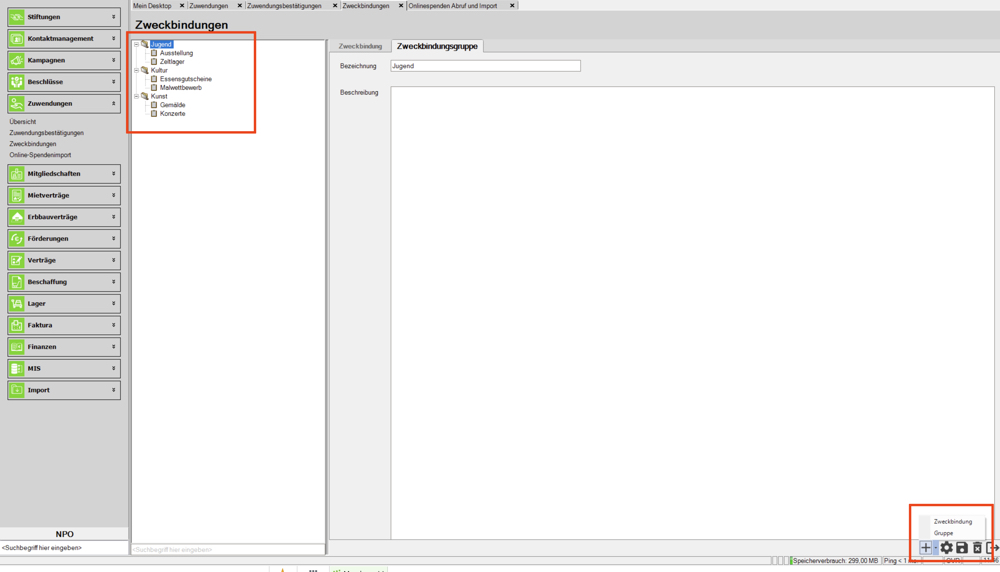Click the Stiftungen sidebar icon
Viewport: 1000px width, 572px height.
pyautogui.click(x=17, y=17)
